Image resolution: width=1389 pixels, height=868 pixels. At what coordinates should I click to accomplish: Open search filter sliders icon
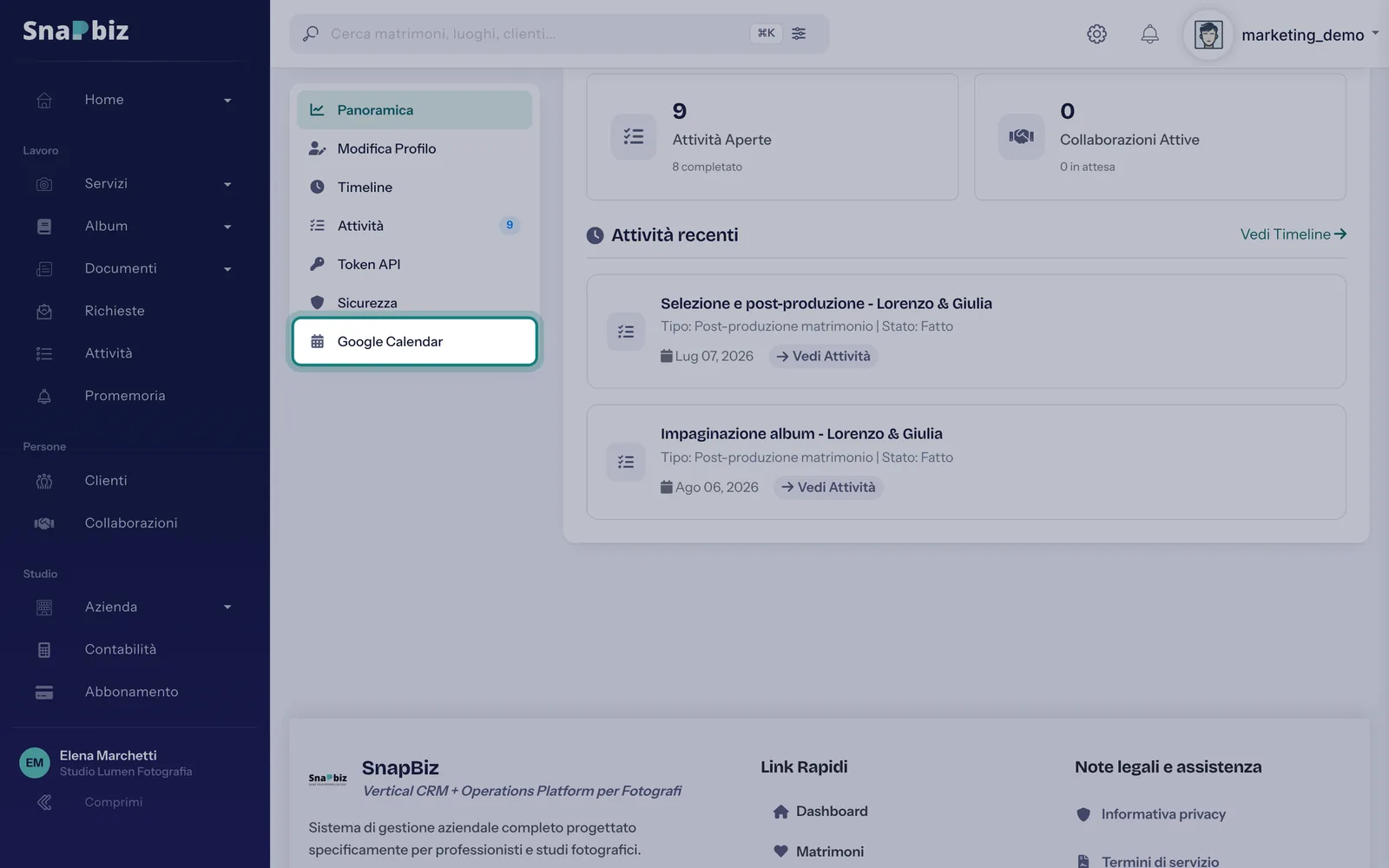pos(799,33)
